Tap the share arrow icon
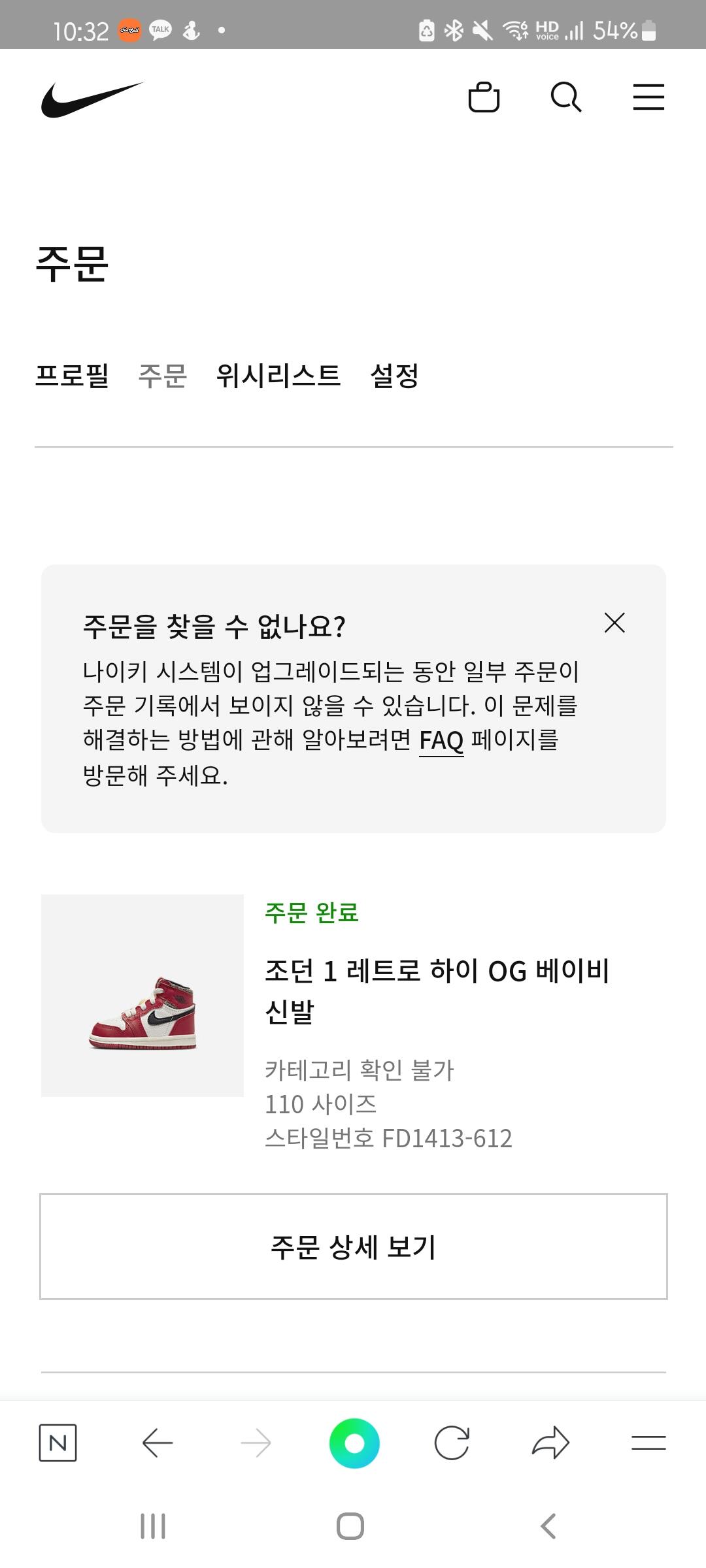 pos(550,1443)
